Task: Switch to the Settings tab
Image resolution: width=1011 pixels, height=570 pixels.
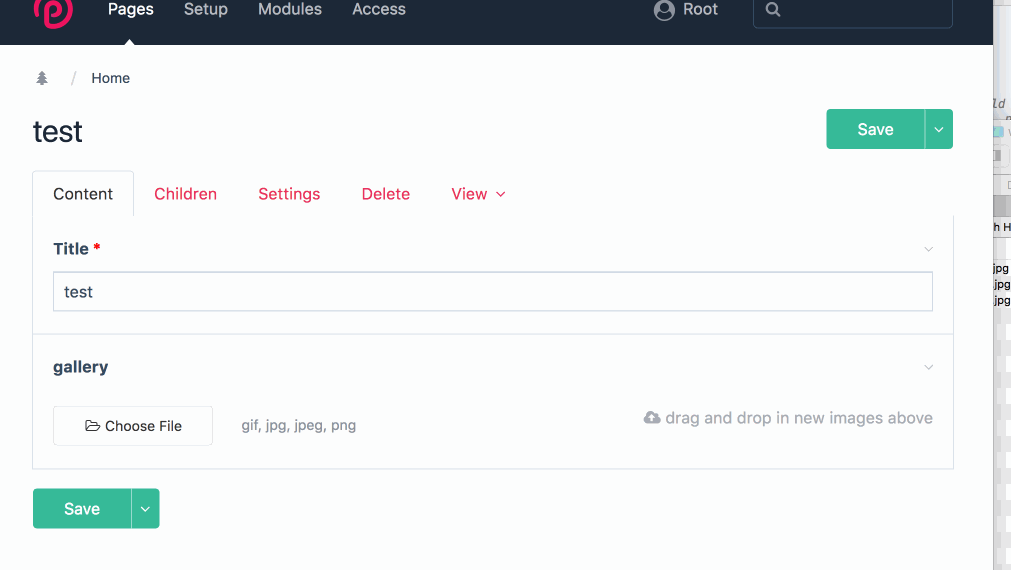Action: pyautogui.click(x=289, y=194)
